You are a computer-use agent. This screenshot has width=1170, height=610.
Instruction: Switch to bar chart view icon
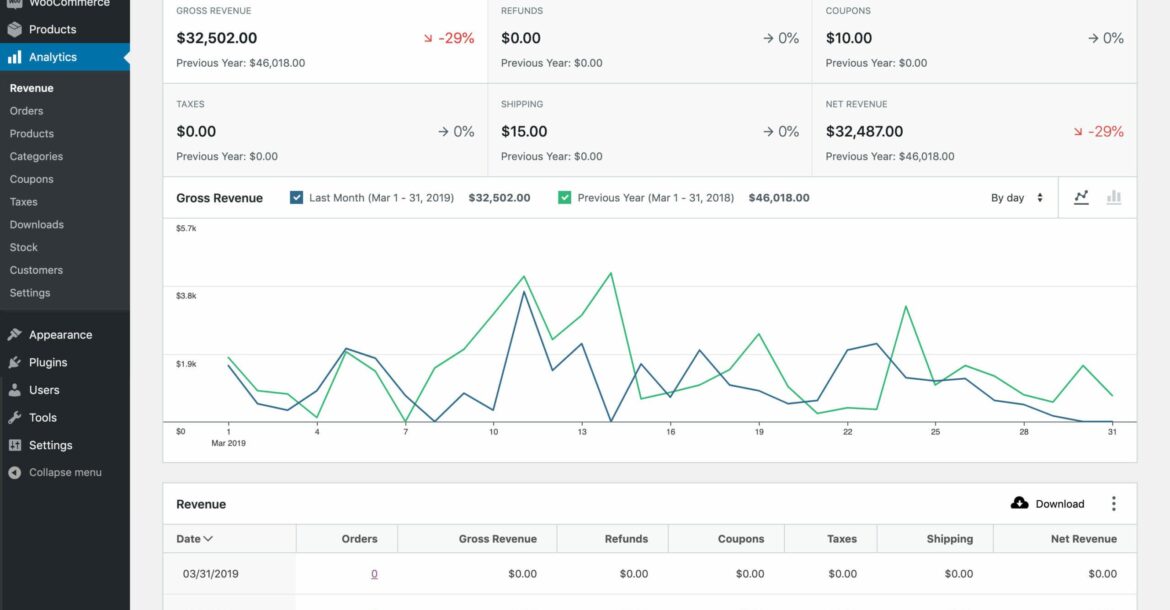1114,197
